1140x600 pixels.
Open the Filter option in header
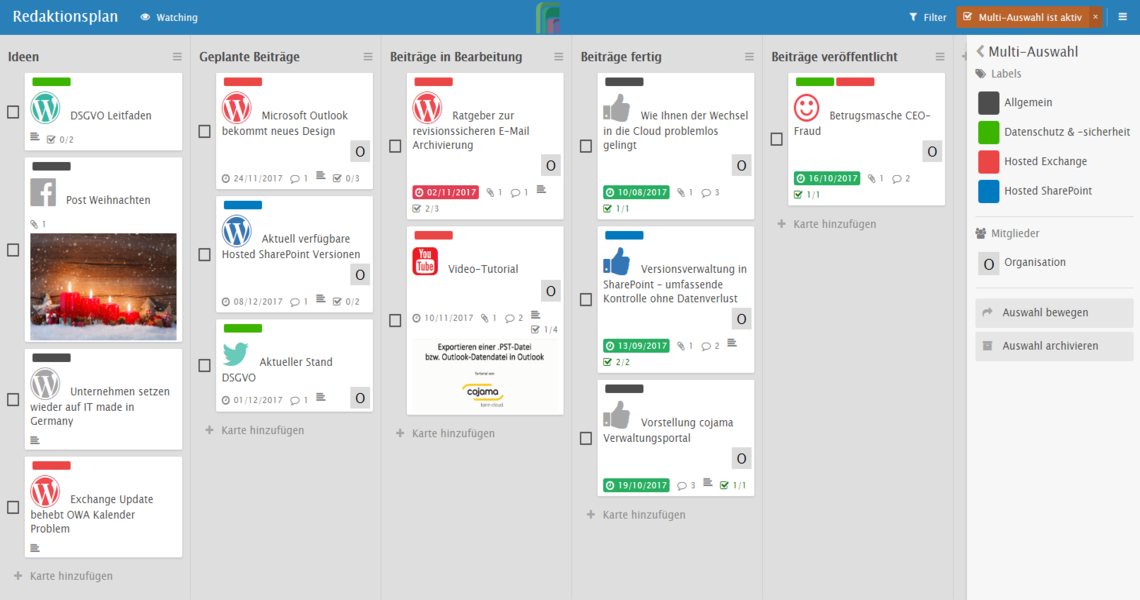pos(927,17)
